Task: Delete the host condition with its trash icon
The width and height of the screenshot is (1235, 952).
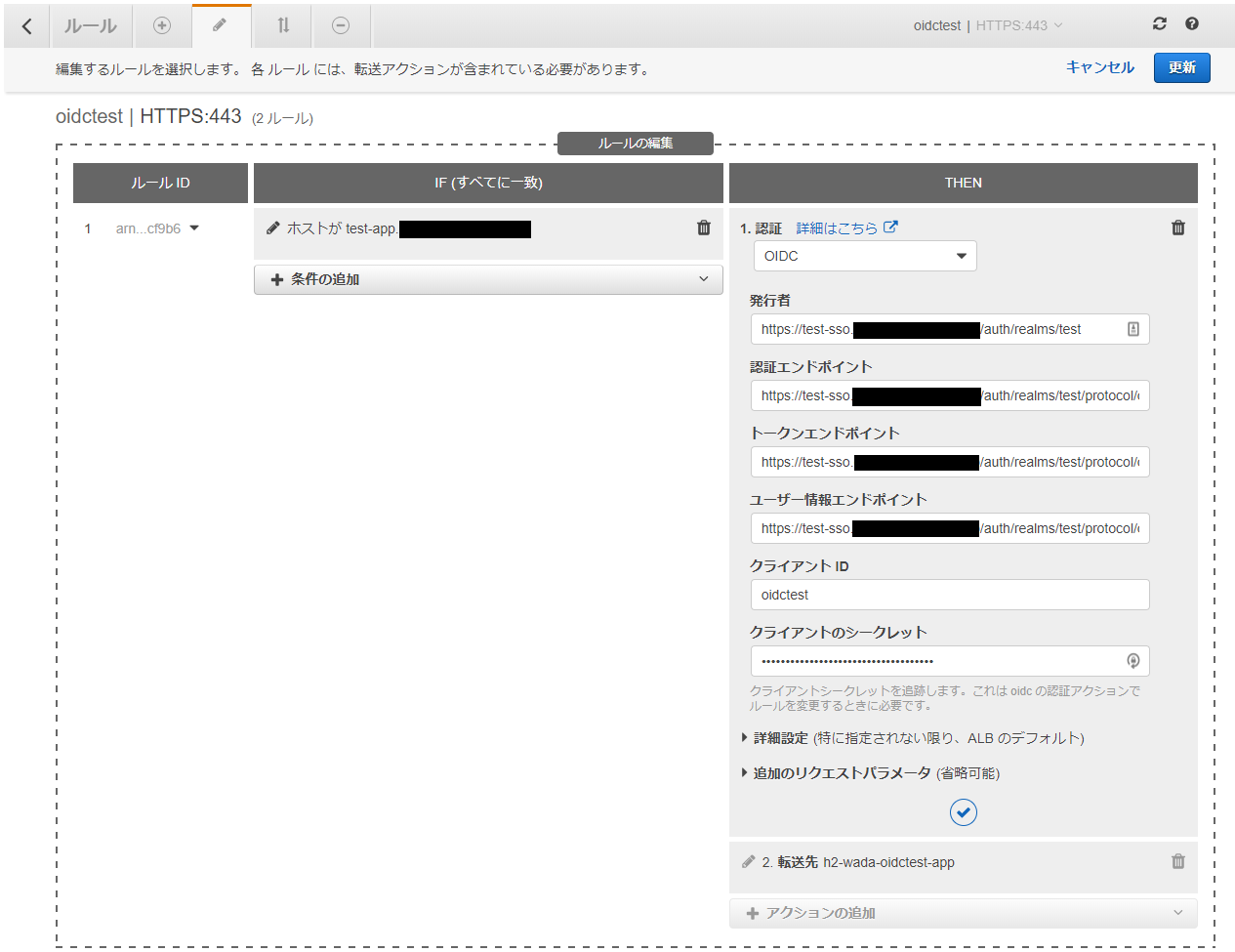Action: click(x=703, y=227)
